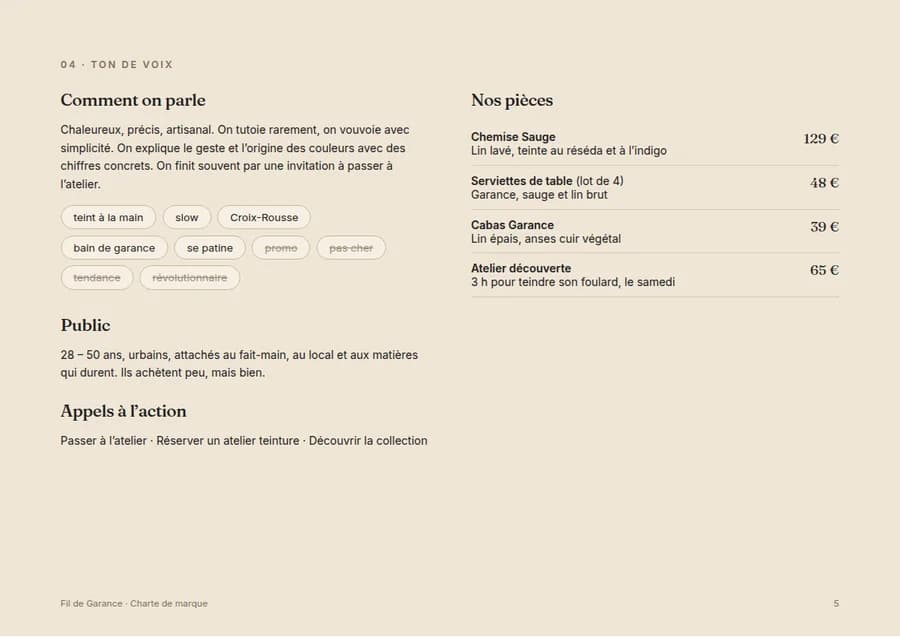Select the 'Croix-Rousse' tag pill
This screenshot has width=900, height=637.
(264, 217)
